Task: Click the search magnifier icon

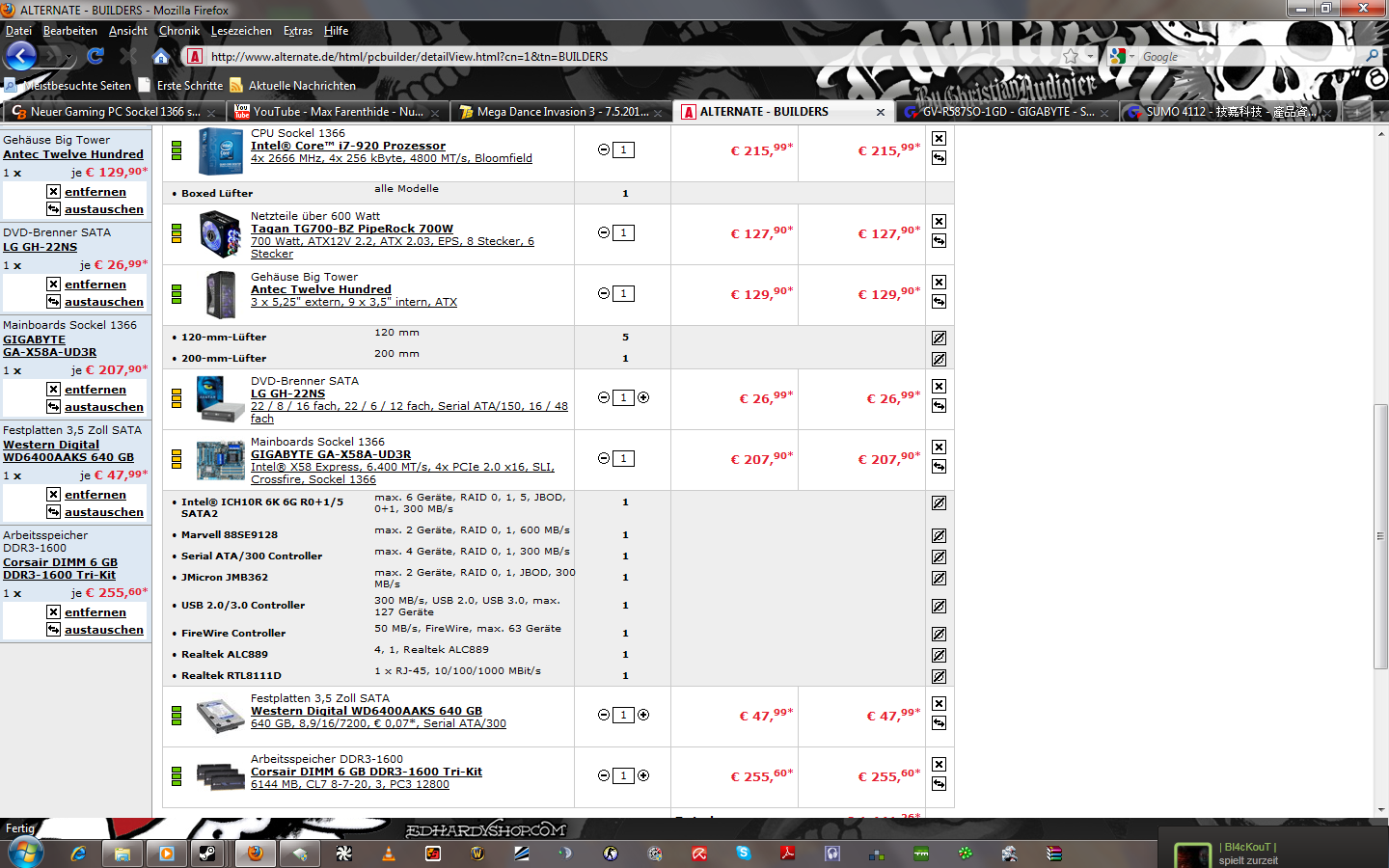Action: pos(1372,56)
